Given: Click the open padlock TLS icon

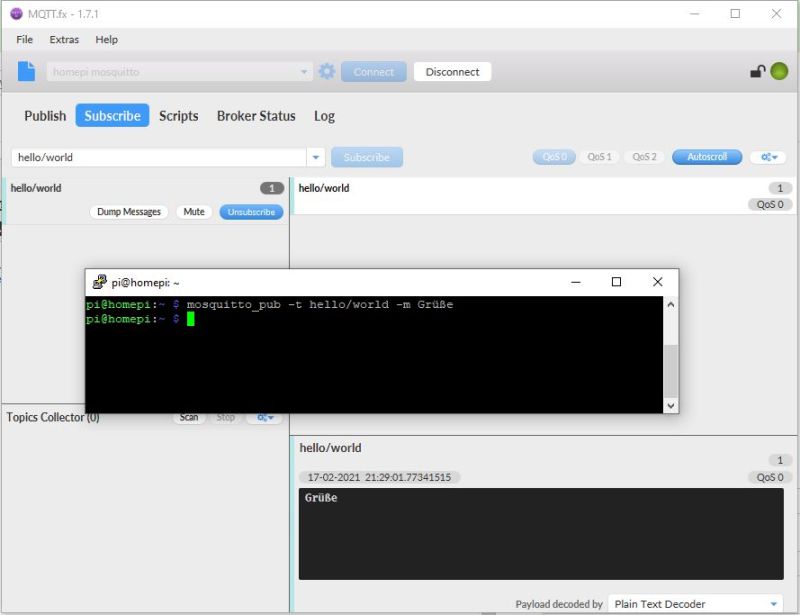Looking at the screenshot, I should 758,71.
